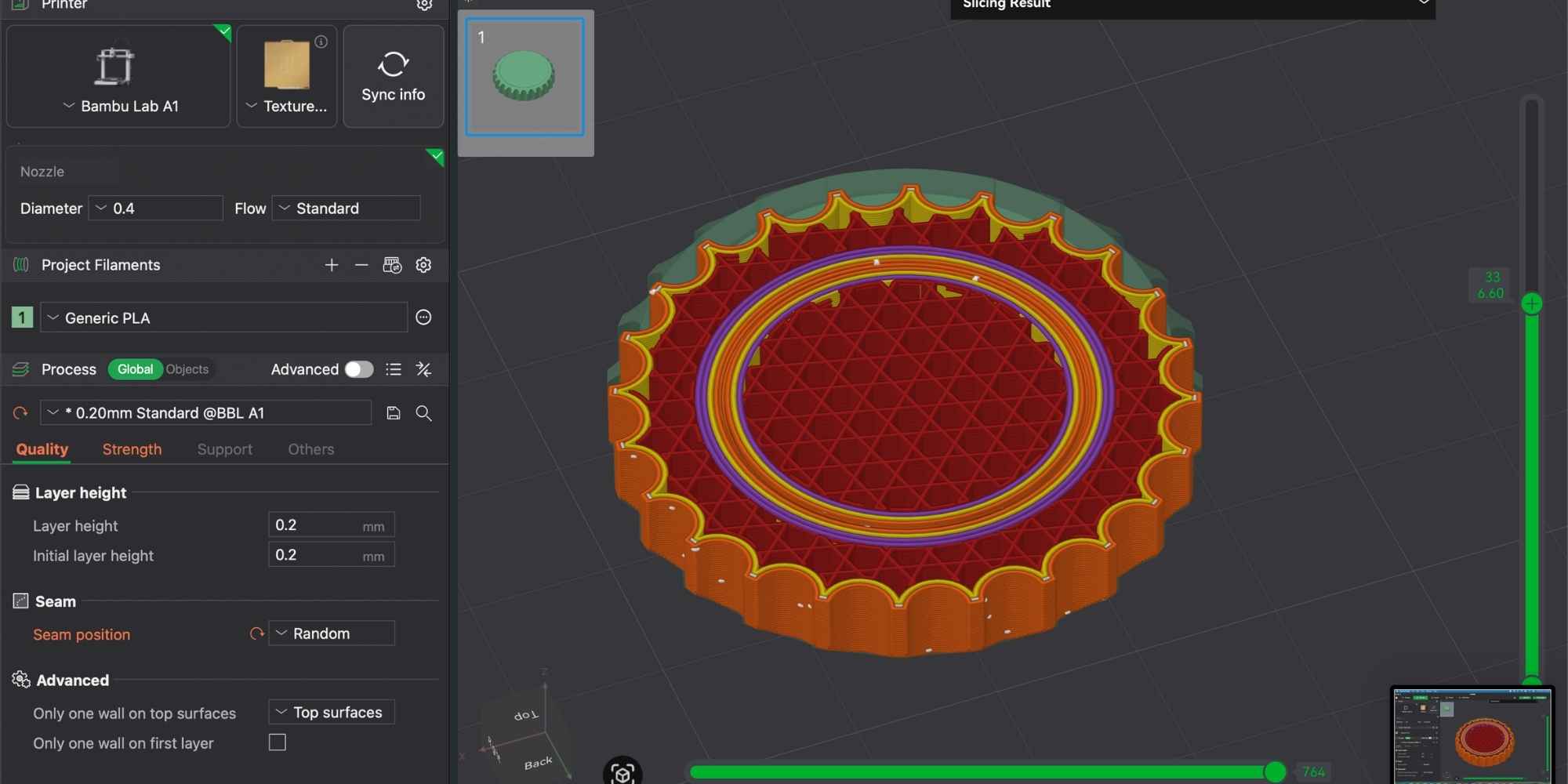Viewport: 1568px width, 784px height.
Task: Click the vertical layer slider handle
Action: pyautogui.click(x=1532, y=303)
